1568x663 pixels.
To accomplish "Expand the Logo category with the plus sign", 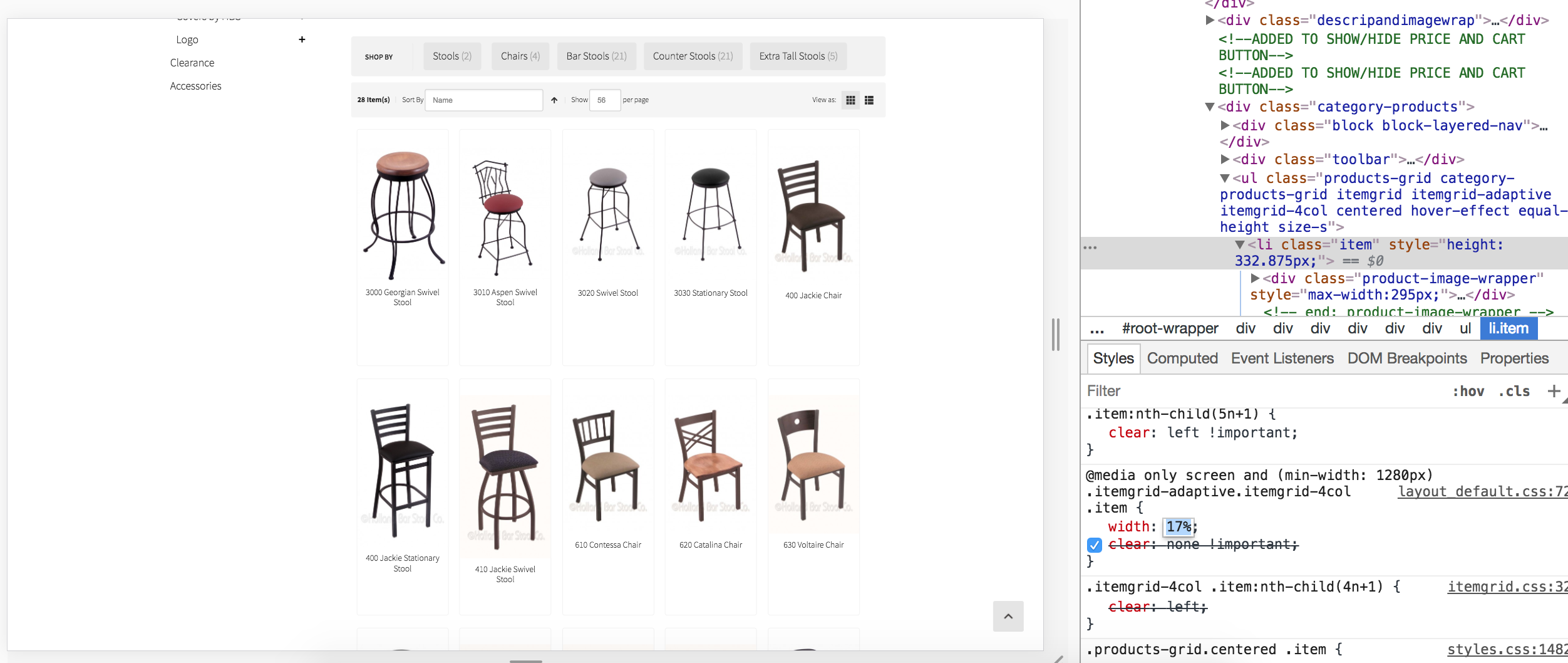I will [x=302, y=39].
